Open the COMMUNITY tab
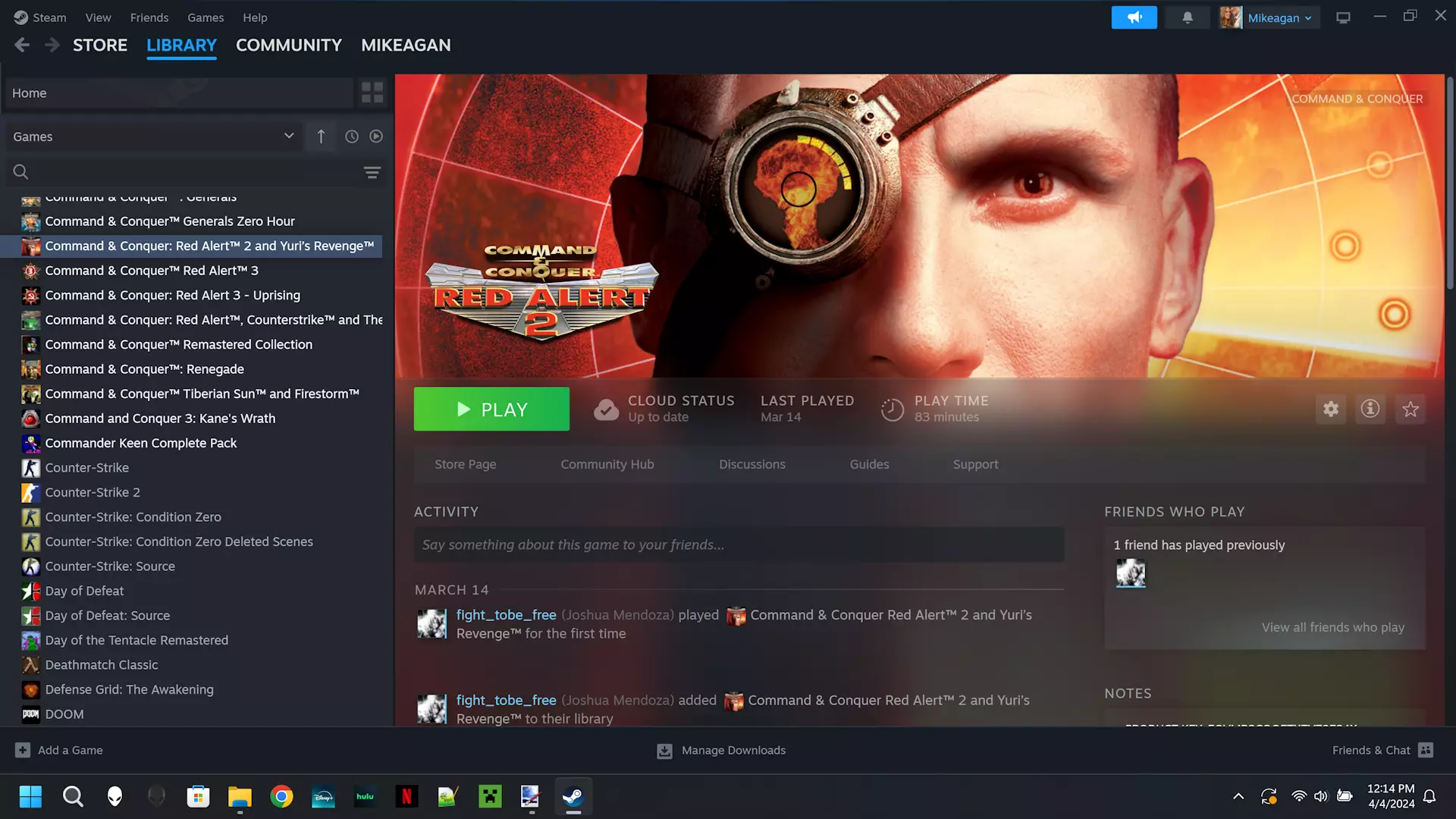The height and width of the screenshot is (819, 1456). tap(288, 45)
